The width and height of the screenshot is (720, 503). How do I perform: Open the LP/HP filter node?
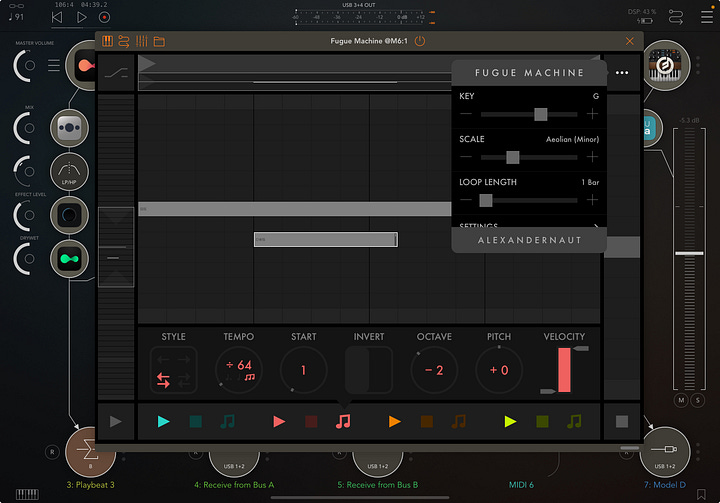(x=69, y=171)
